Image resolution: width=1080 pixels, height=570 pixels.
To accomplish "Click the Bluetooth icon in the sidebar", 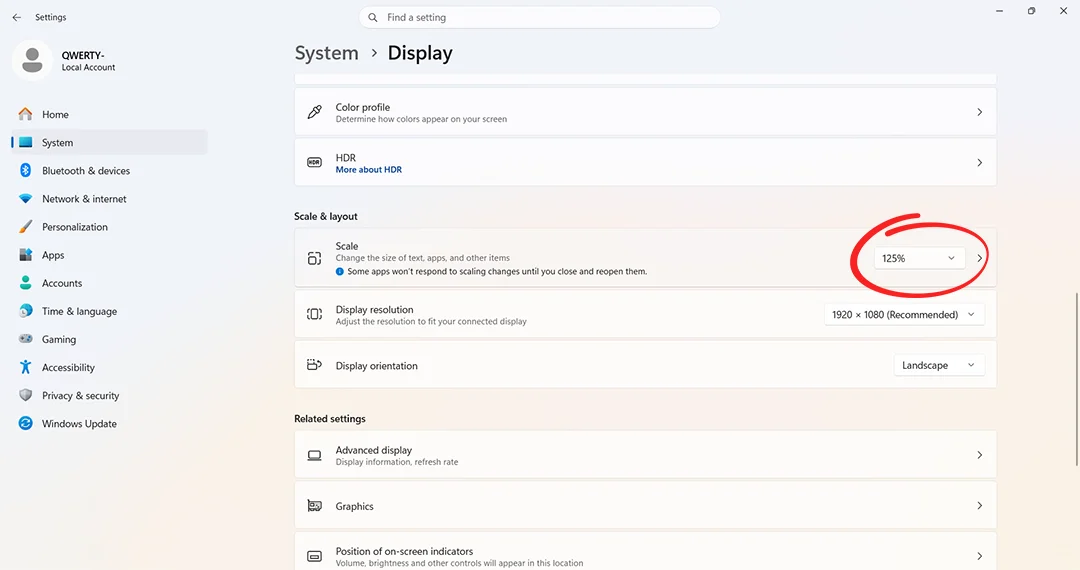I will (x=25, y=171).
